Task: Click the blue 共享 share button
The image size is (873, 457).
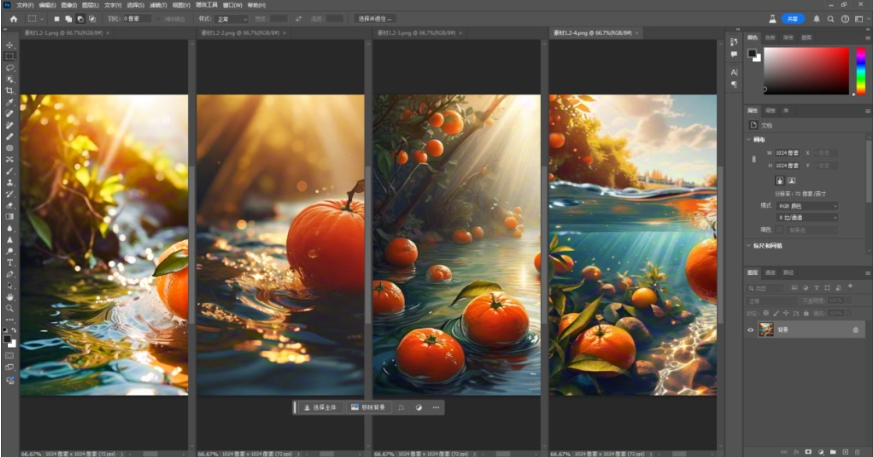Action: pyautogui.click(x=793, y=18)
